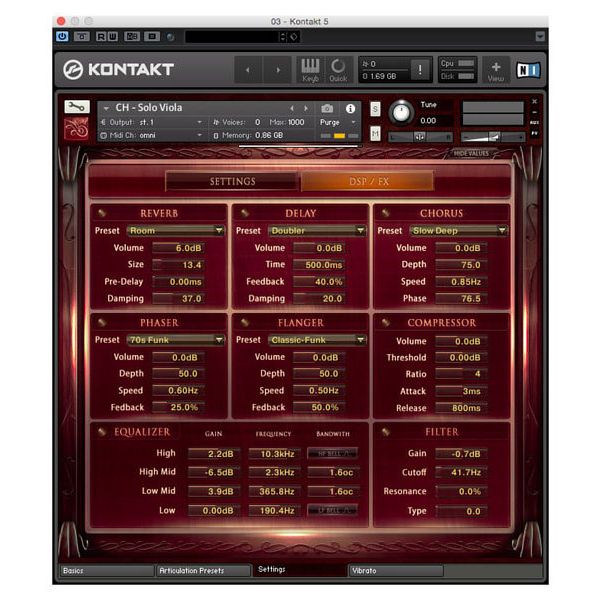Open instrument edit mode via wrench icon
The height and width of the screenshot is (600, 600).
pyautogui.click(x=77, y=107)
